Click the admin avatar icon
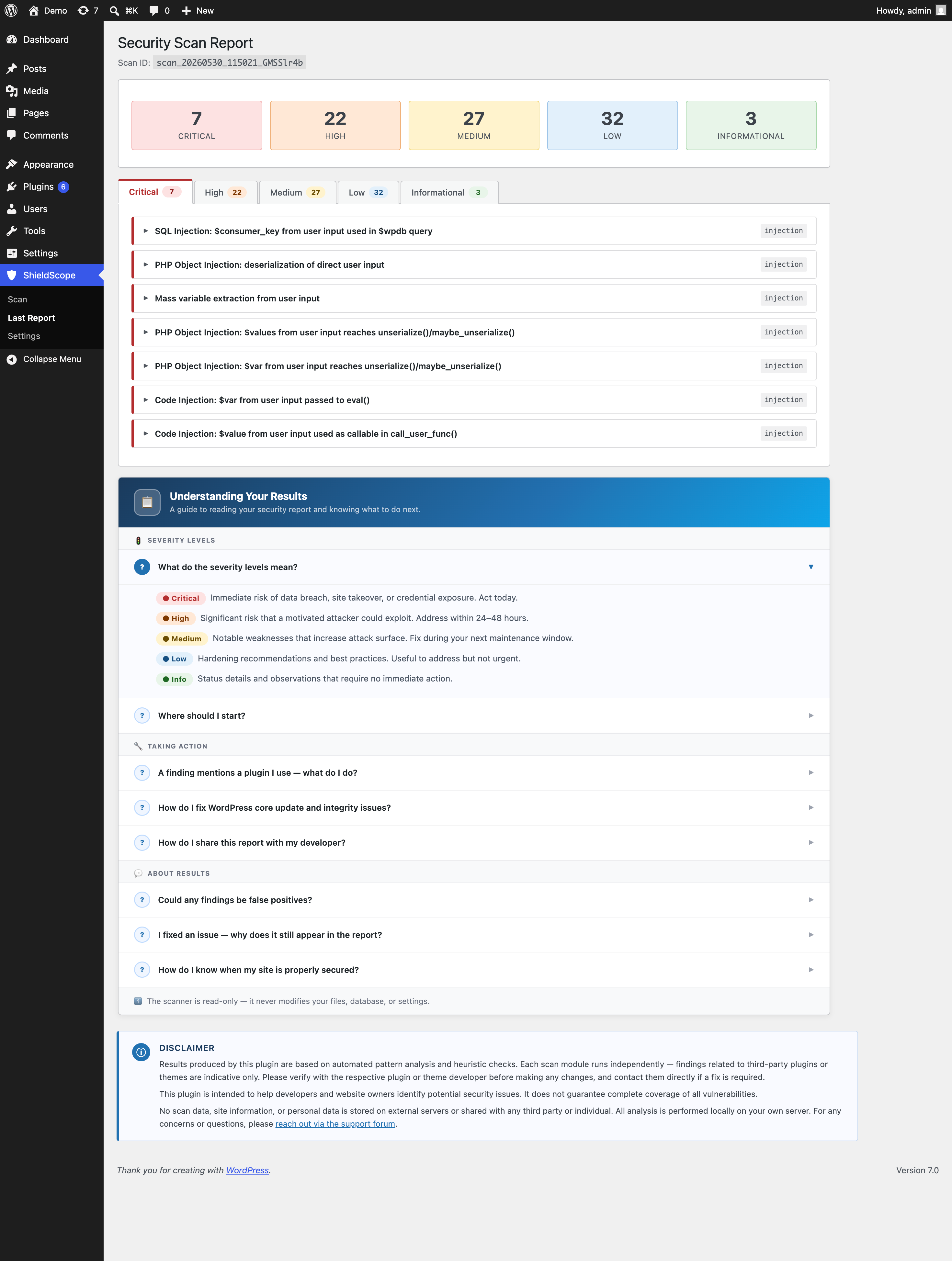 point(941,10)
